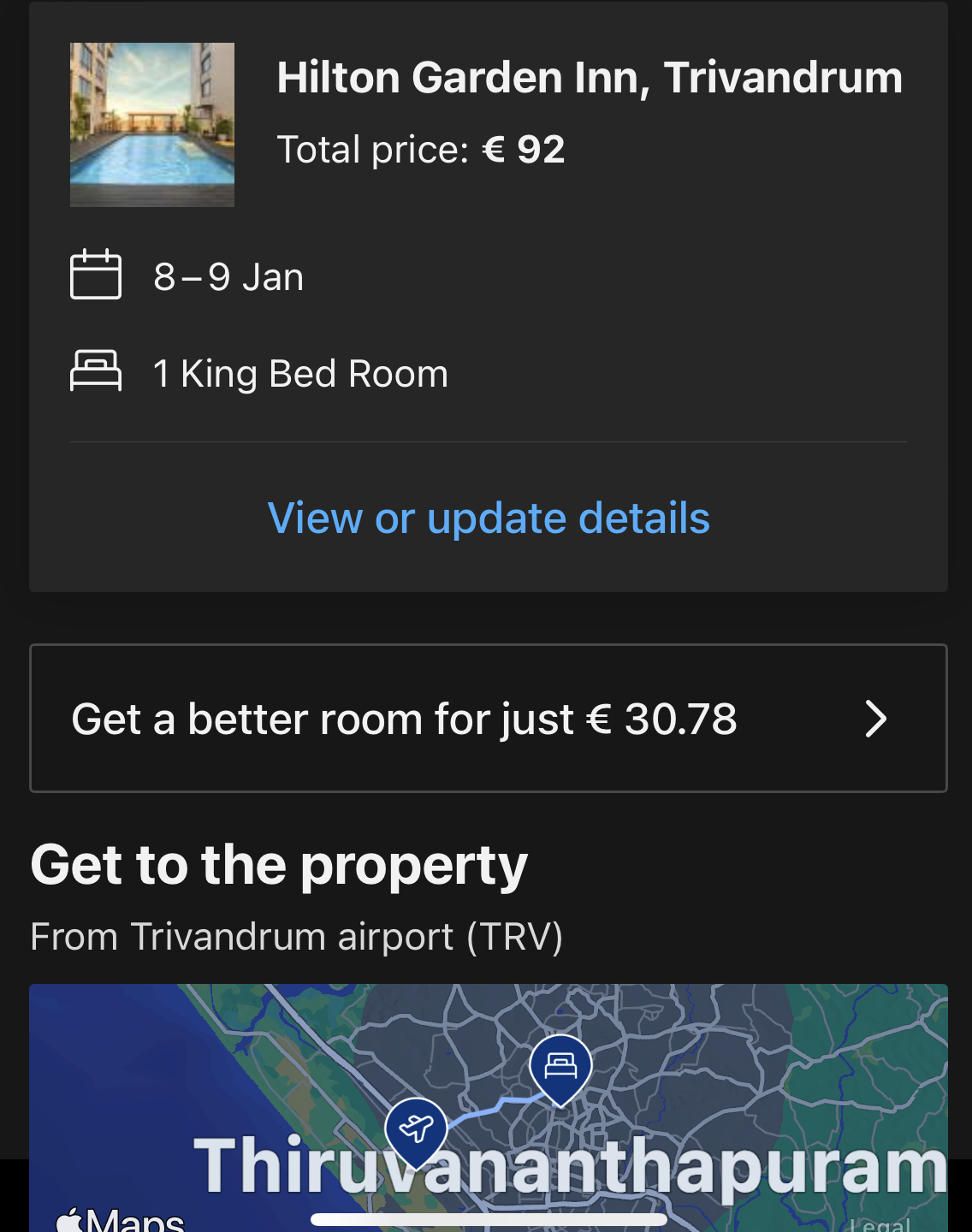972x1232 pixels.
Task: Select the hotel bed pin on the map
Action: tap(560, 1068)
